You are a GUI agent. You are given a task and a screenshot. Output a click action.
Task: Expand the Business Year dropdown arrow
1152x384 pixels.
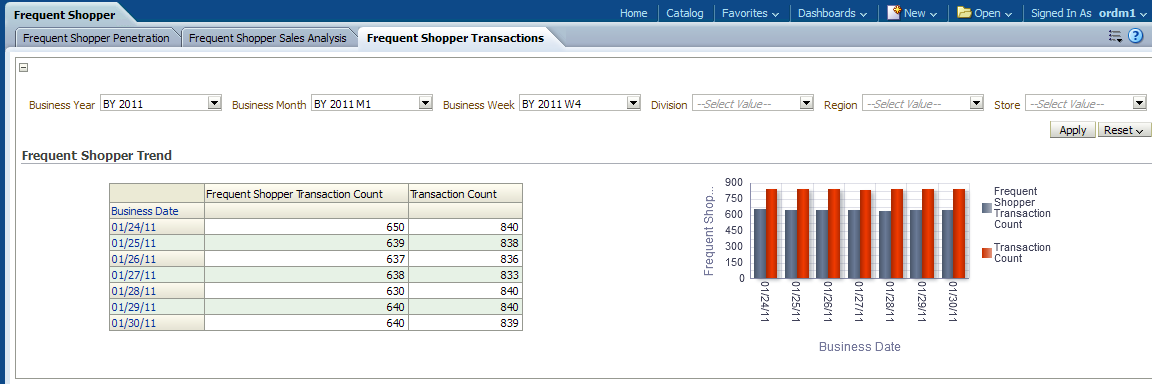click(x=215, y=104)
